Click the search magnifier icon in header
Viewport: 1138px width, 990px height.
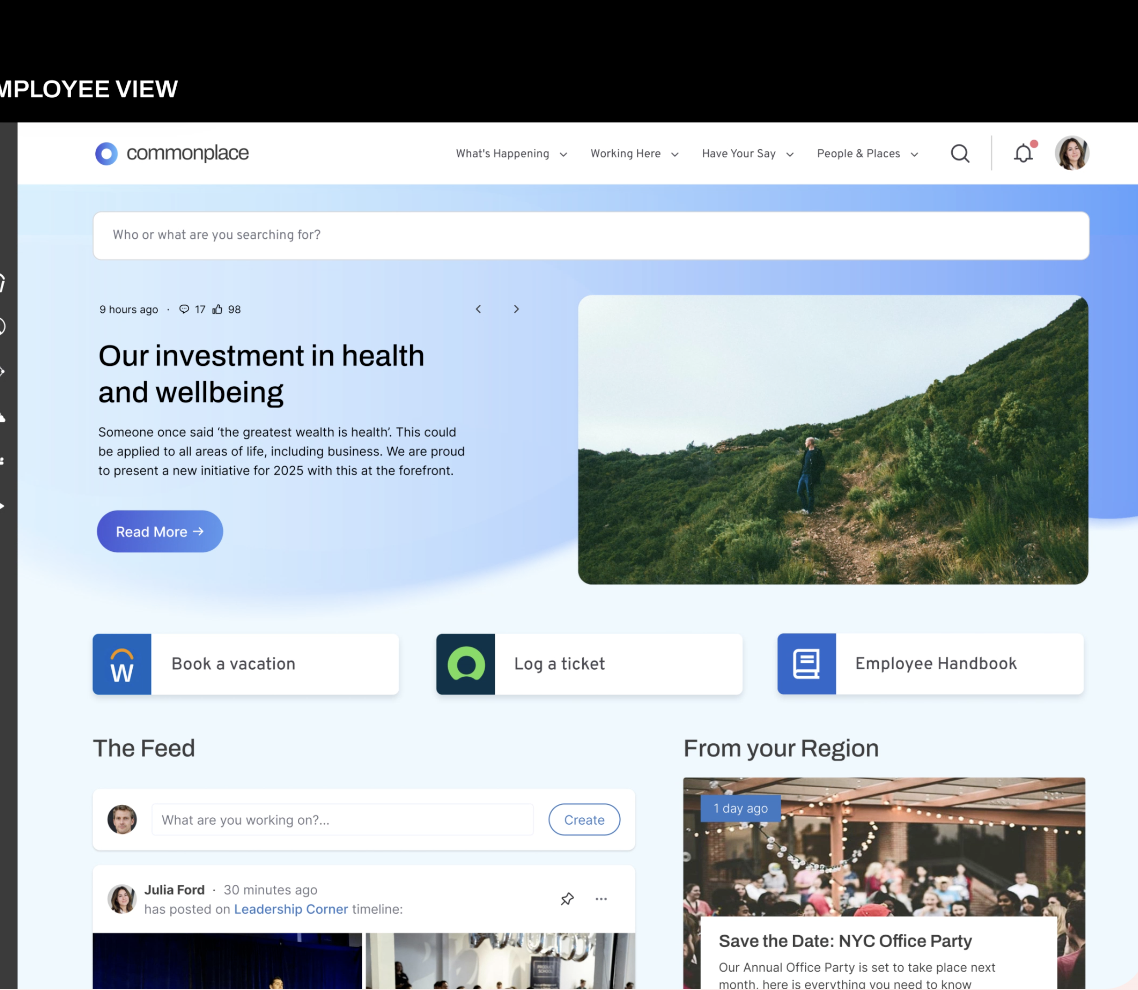[960, 153]
